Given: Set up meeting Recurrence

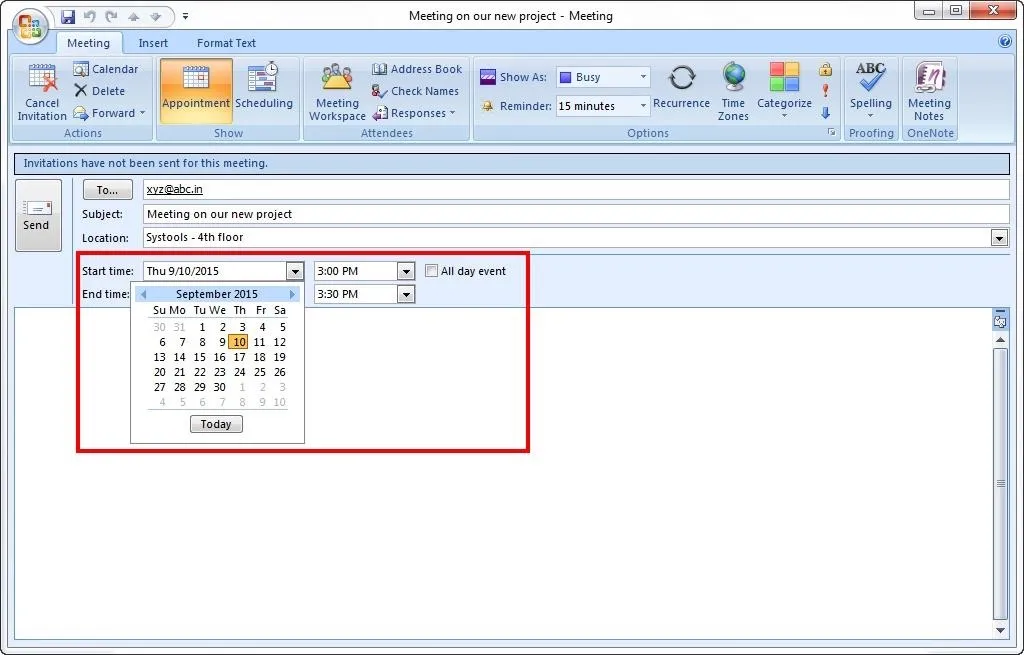Looking at the screenshot, I should pyautogui.click(x=681, y=87).
